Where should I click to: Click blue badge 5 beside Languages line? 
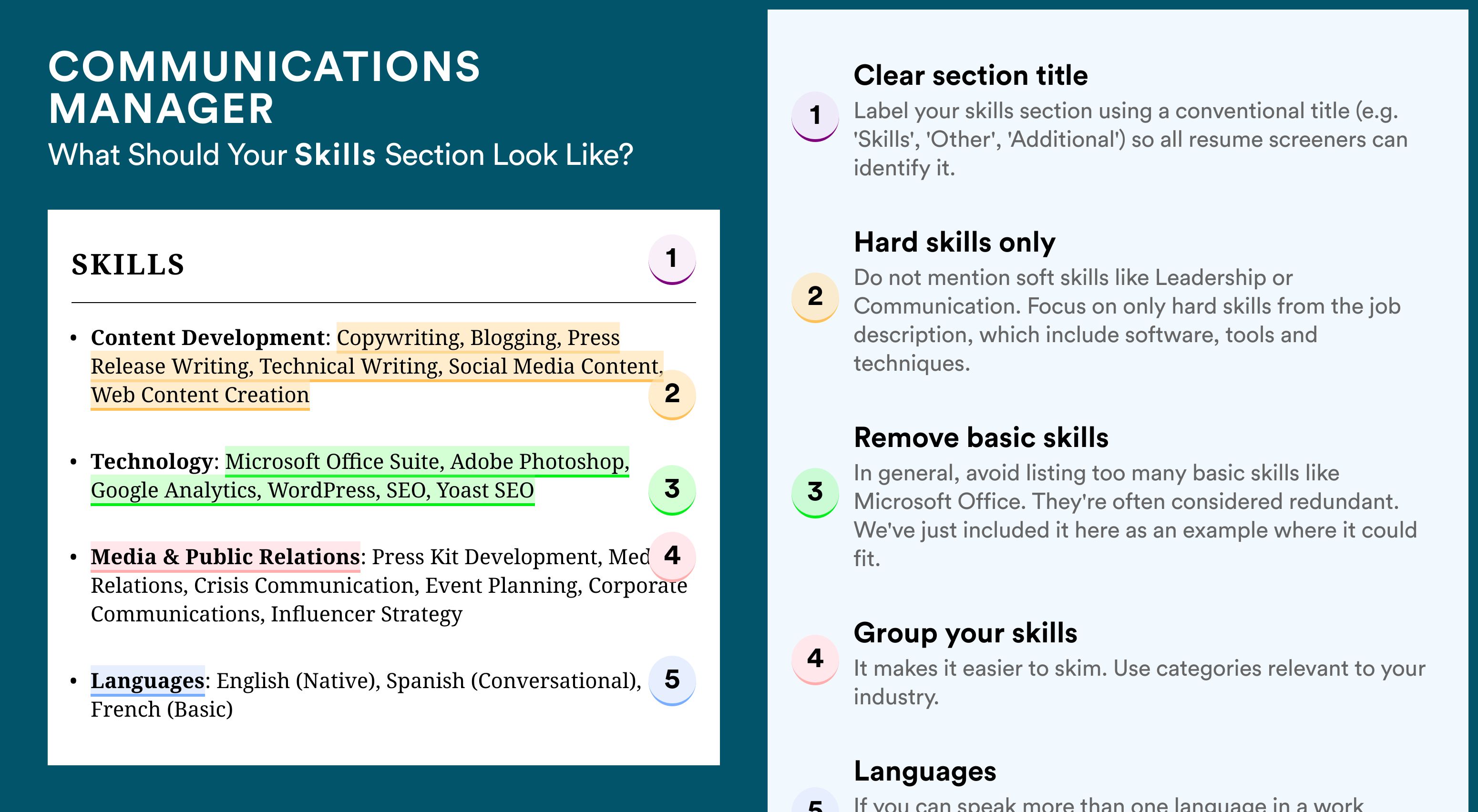click(x=672, y=680)
